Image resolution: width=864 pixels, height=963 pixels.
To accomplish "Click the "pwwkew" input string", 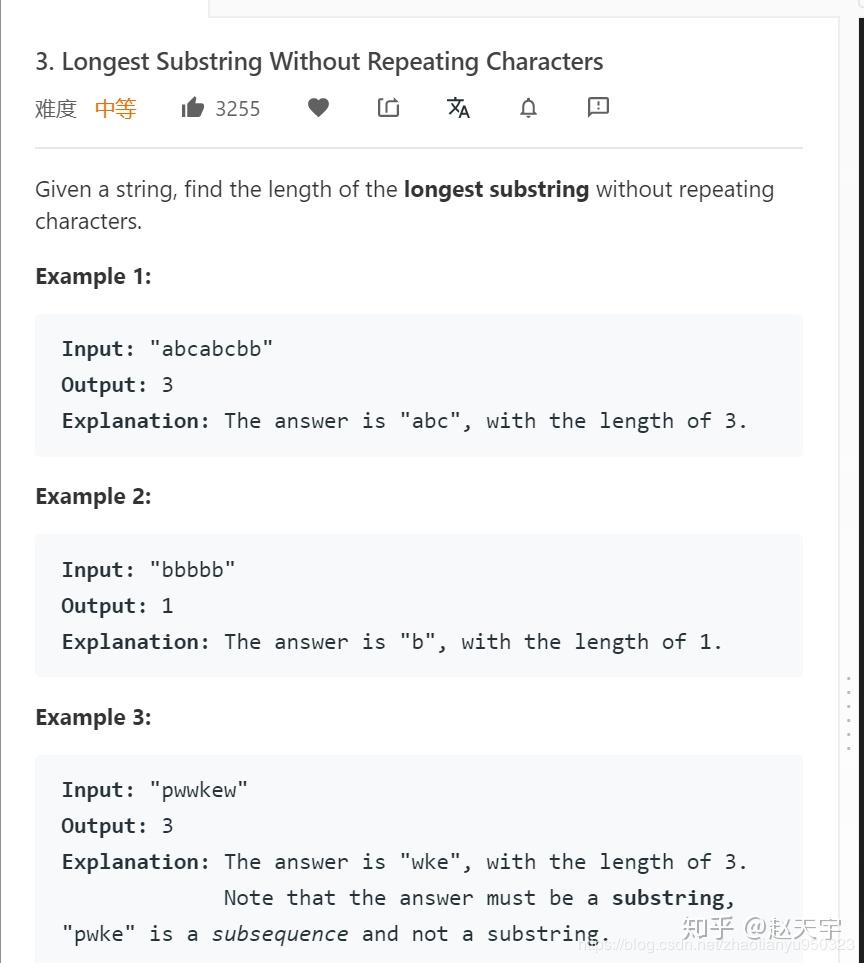I will pyautogui.click(x=198, y=790).
